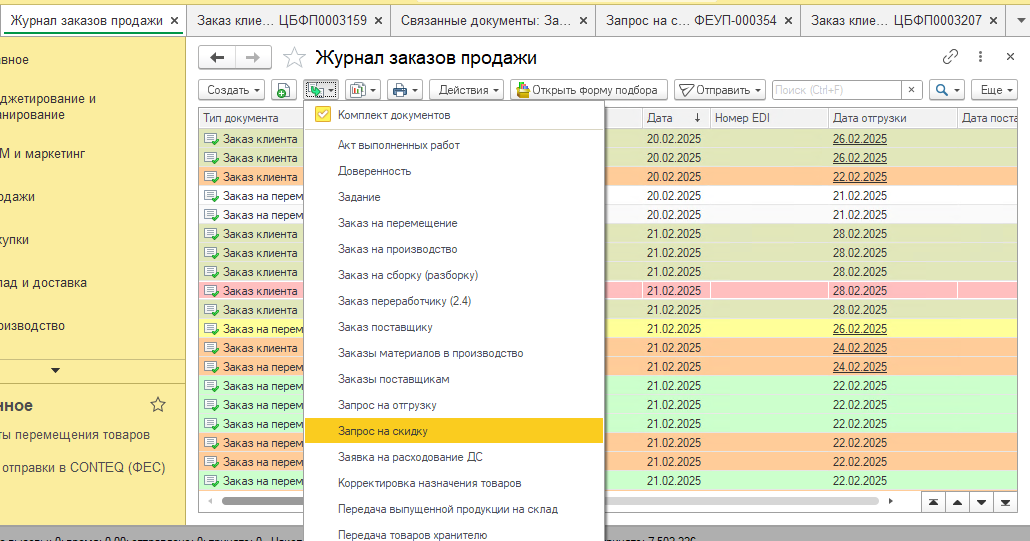Screen dimensions: 1030x541
Task: Click the back navigation arrow
Action: click(217, 59)
